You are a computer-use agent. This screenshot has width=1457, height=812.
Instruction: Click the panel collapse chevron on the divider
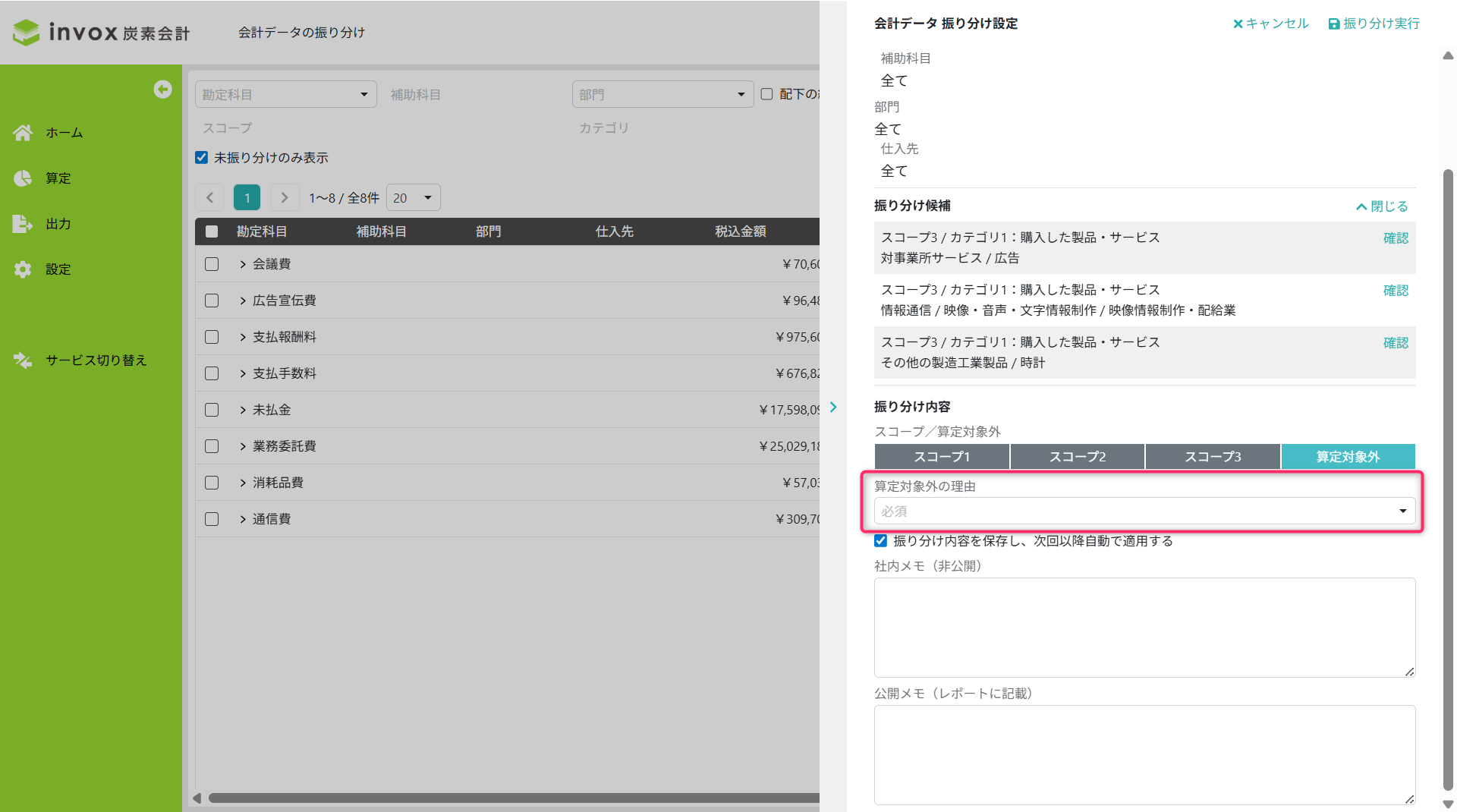pos(833,408)
